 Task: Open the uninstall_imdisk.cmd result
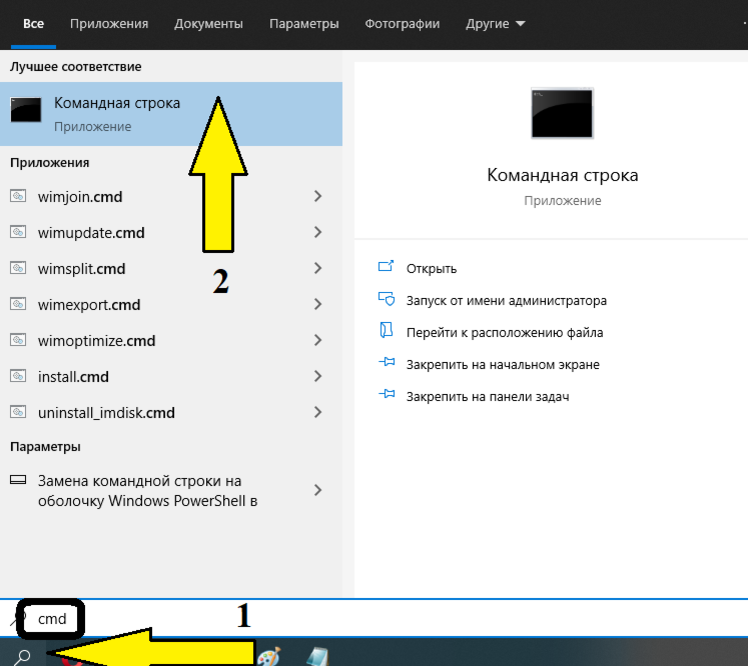(171, 413)
